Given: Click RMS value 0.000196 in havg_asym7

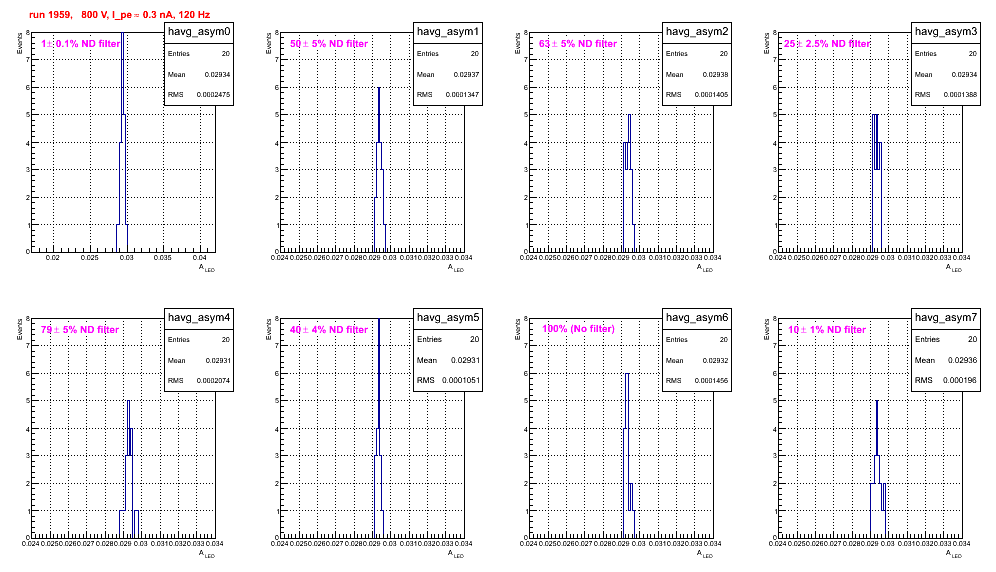Looking at the screenshot, I should pyautogui.click(x=960, y=381).
